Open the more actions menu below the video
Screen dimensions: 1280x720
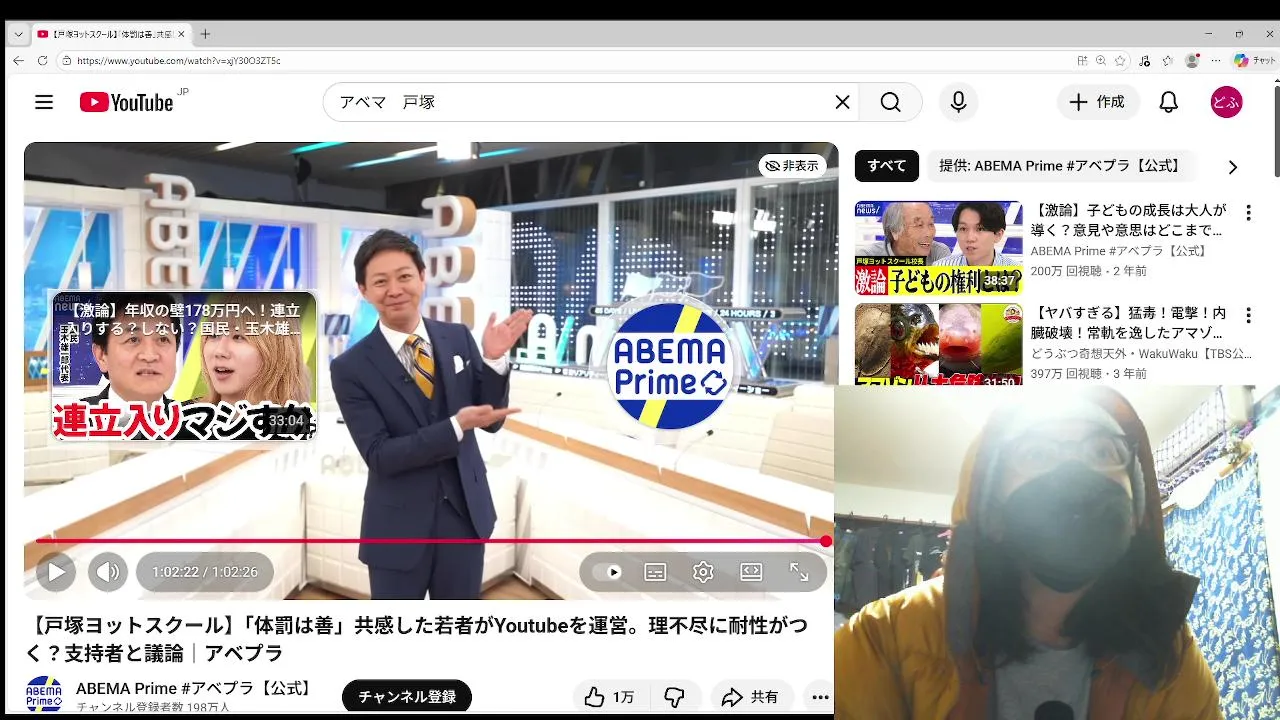pos(820,697)
